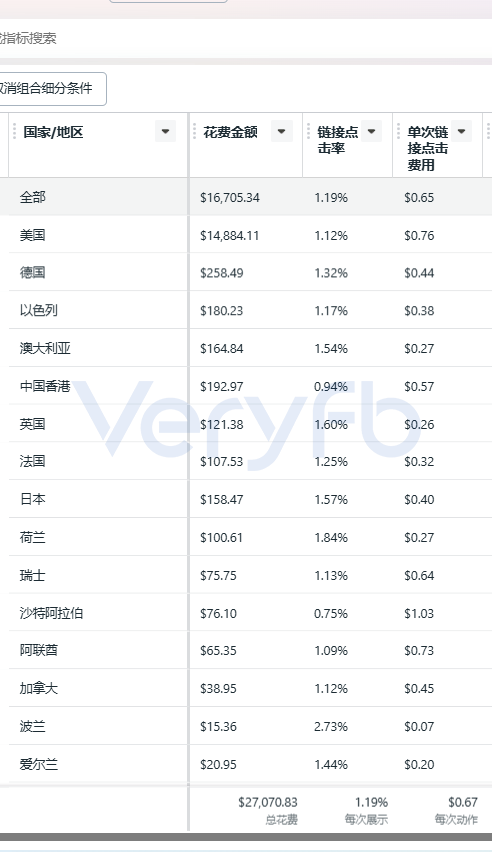Click the 链接点击率 column drag handle icon
The height and width of the screenshot is (852, 492).
point(308,131)
